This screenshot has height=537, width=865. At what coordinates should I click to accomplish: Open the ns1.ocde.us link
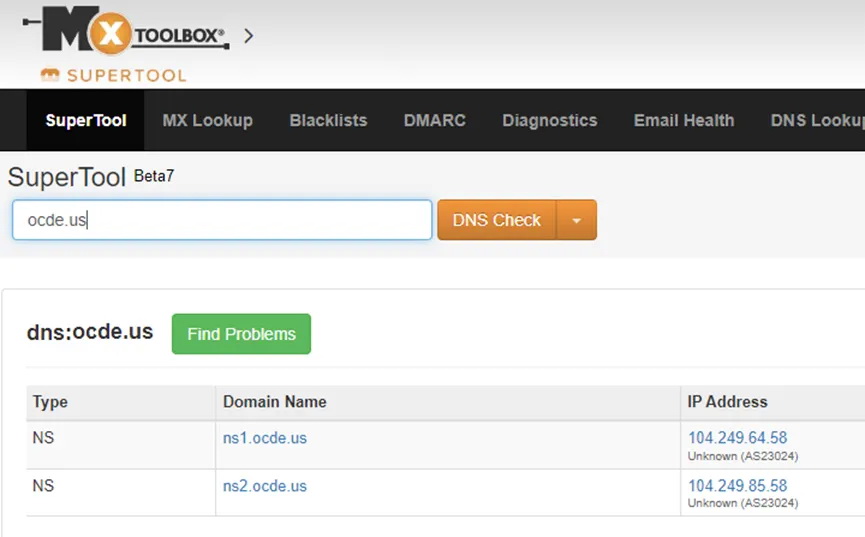click(265, 438)
